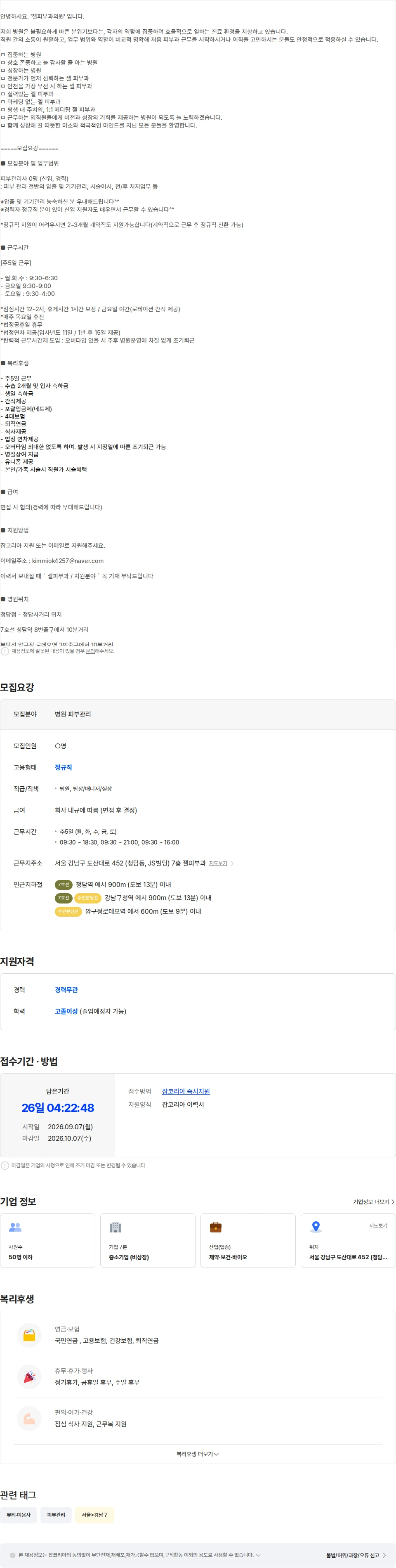The width and height of the screenshot is (396, 1568).
Task: Open the 문의 link in notice
Action: 90,651
